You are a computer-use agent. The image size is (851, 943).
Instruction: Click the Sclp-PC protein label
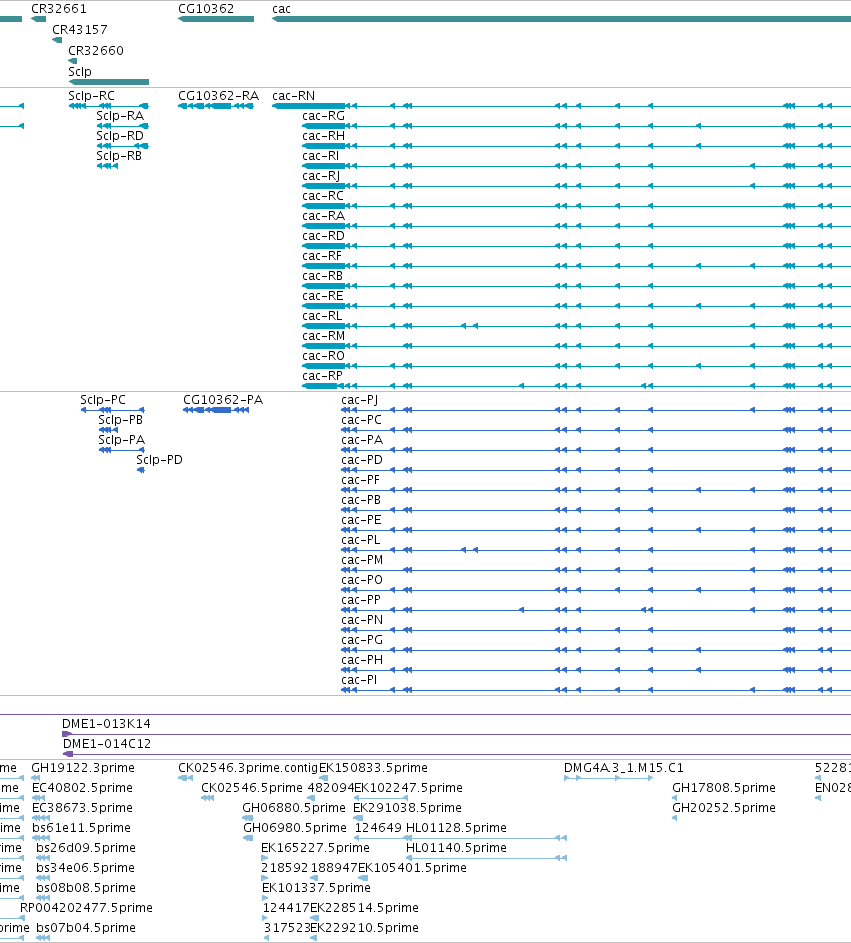click(103, 399)
